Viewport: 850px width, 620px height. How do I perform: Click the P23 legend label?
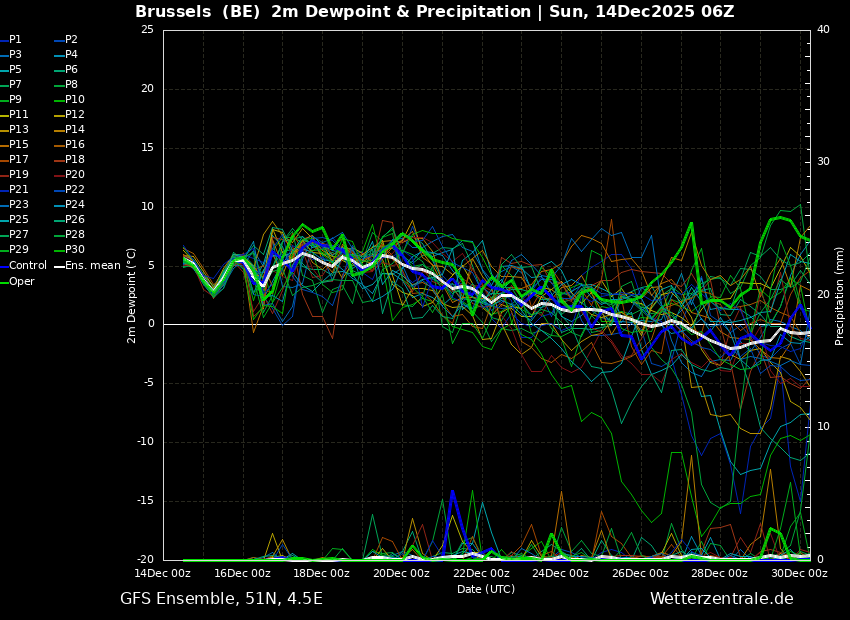point(18,204)
